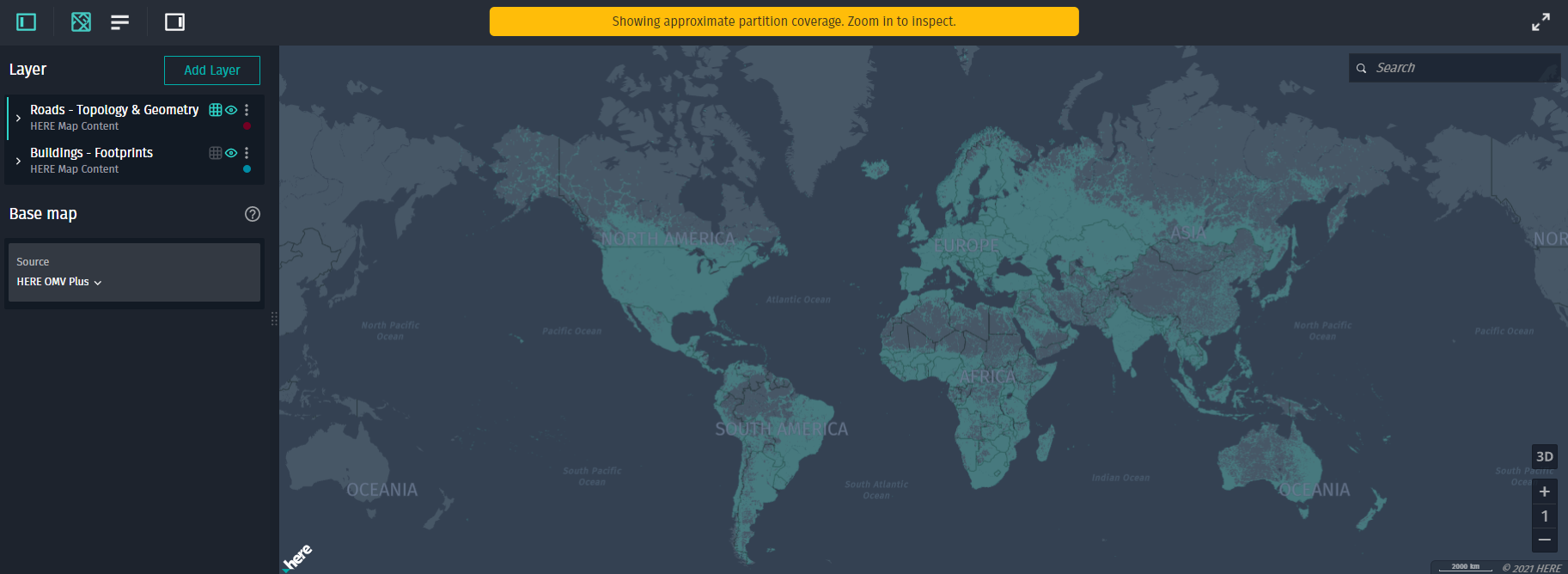Enter fullscreen with expand arrows icon
1568x574 pixels.
tap(1541, 21)
